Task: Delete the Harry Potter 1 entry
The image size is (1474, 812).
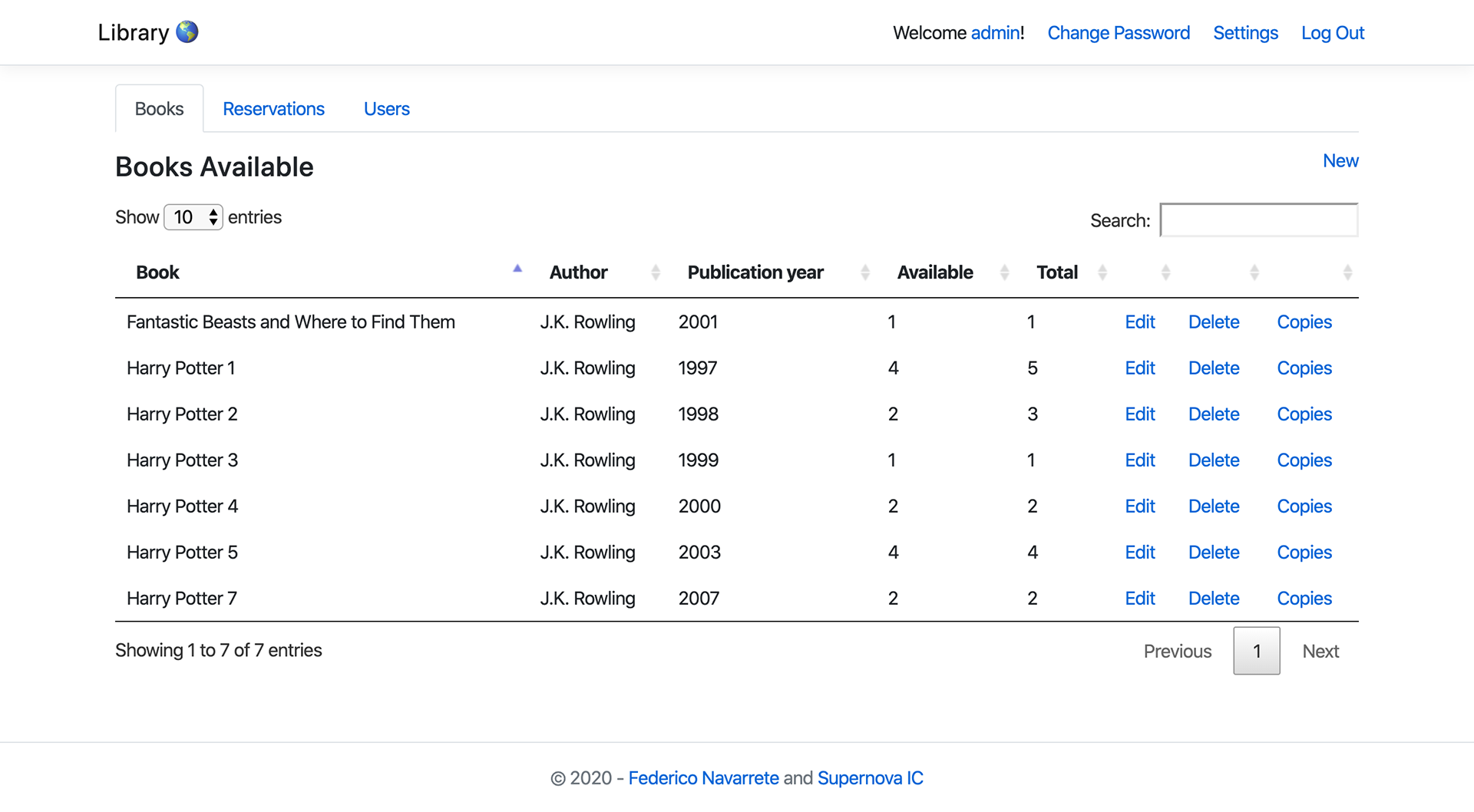Action: click(x=1214, y=368)
